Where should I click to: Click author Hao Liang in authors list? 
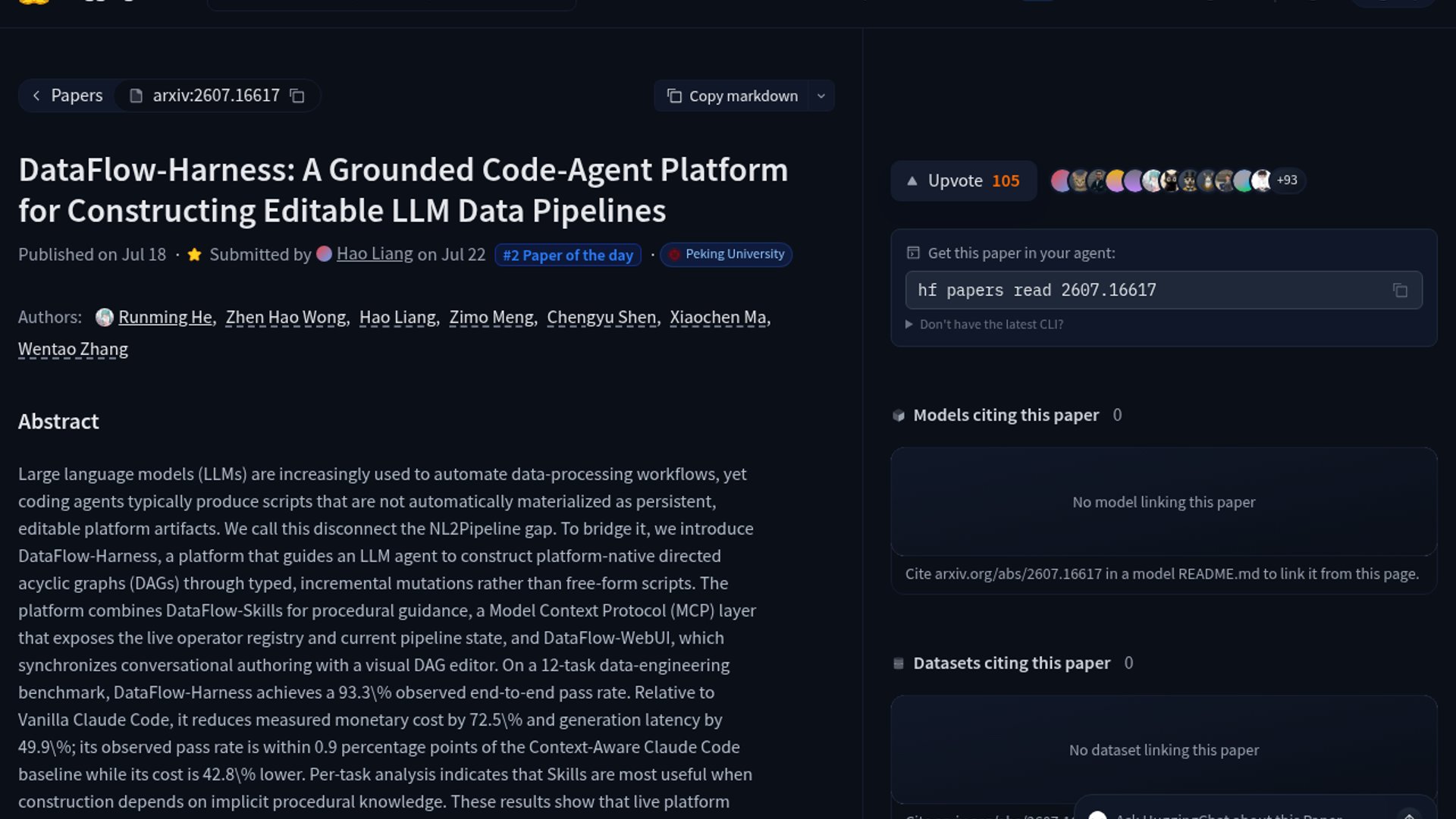pyautogui.click(x=397, y=317)
